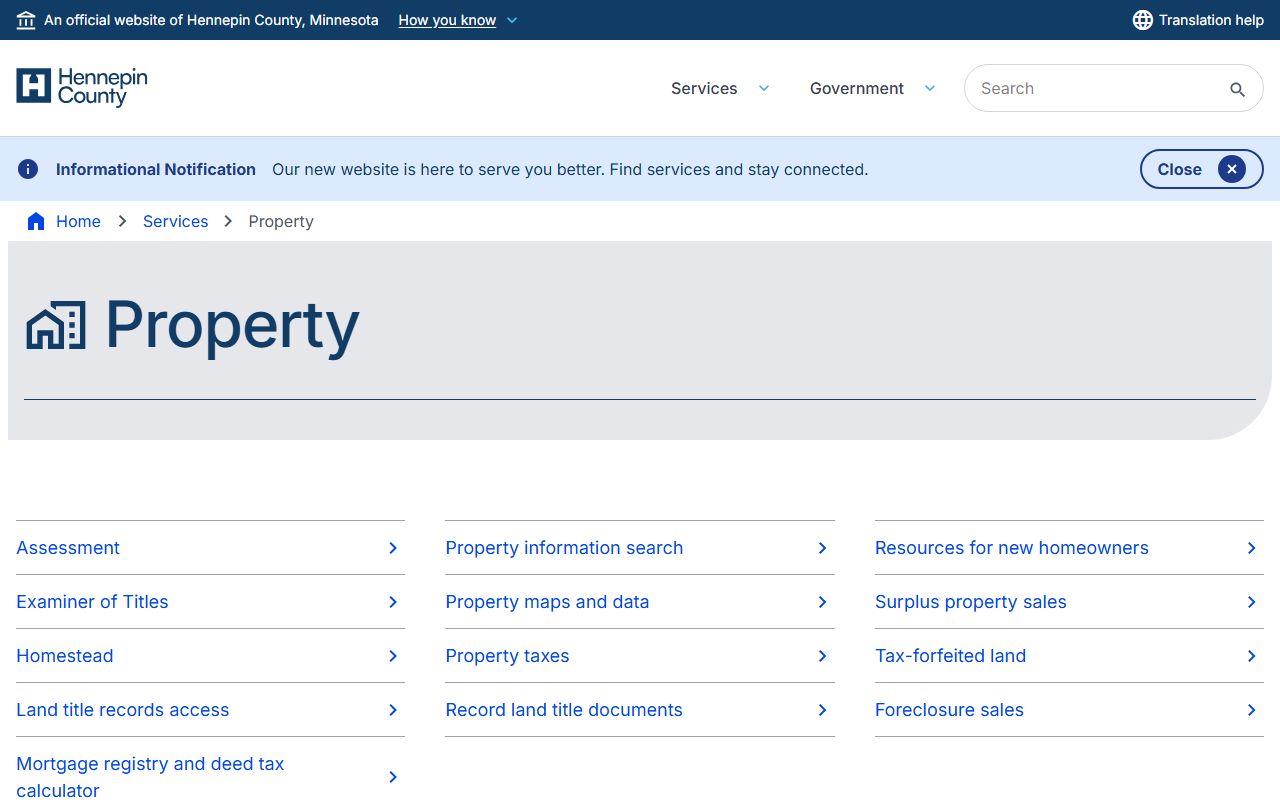Go to Services in the breadcrumb

(175, 221)
